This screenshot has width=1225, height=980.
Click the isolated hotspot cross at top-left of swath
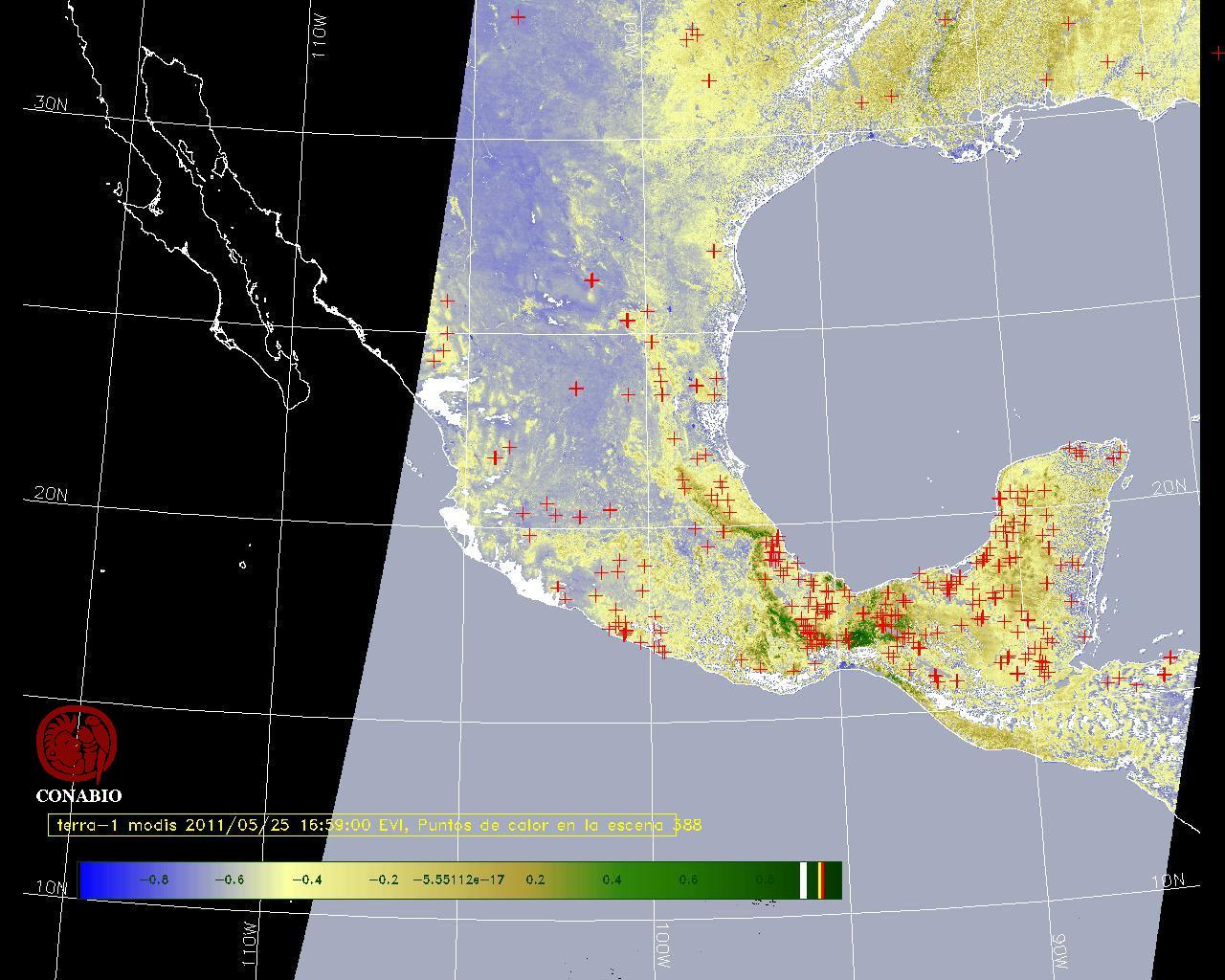click(518, 17)
